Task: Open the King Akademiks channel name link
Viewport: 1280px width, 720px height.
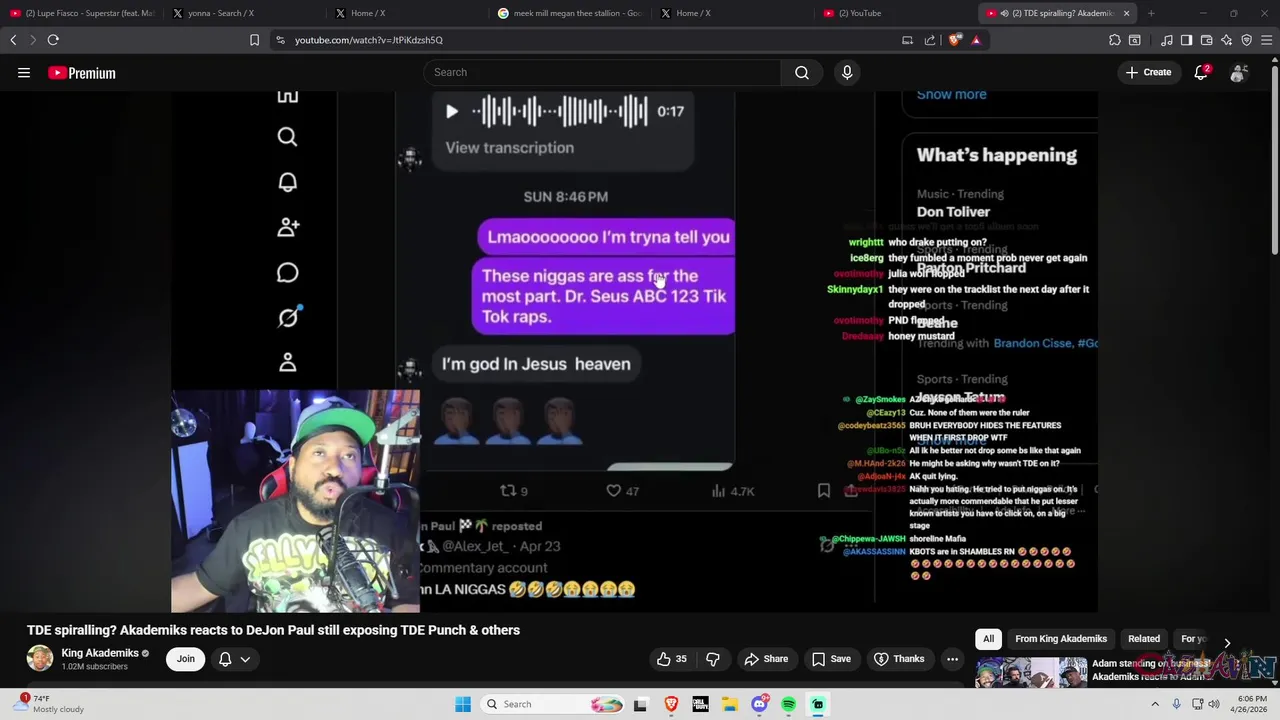Action: (100, 653)
